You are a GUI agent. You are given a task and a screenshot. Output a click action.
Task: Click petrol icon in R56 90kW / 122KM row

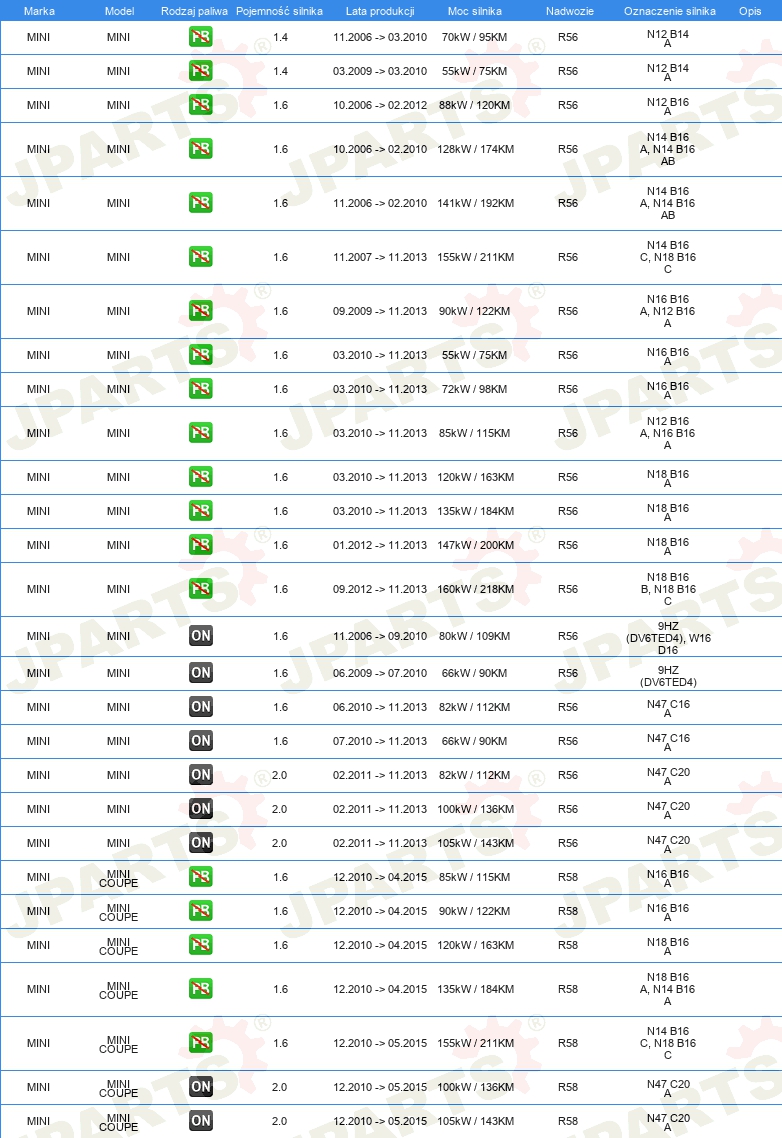(200, 311)
